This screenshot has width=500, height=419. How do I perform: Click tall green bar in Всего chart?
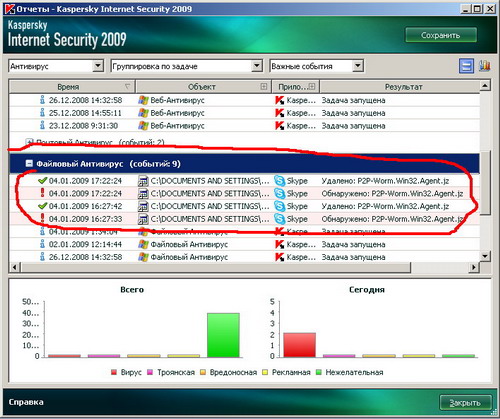click(x=223, y=335)
